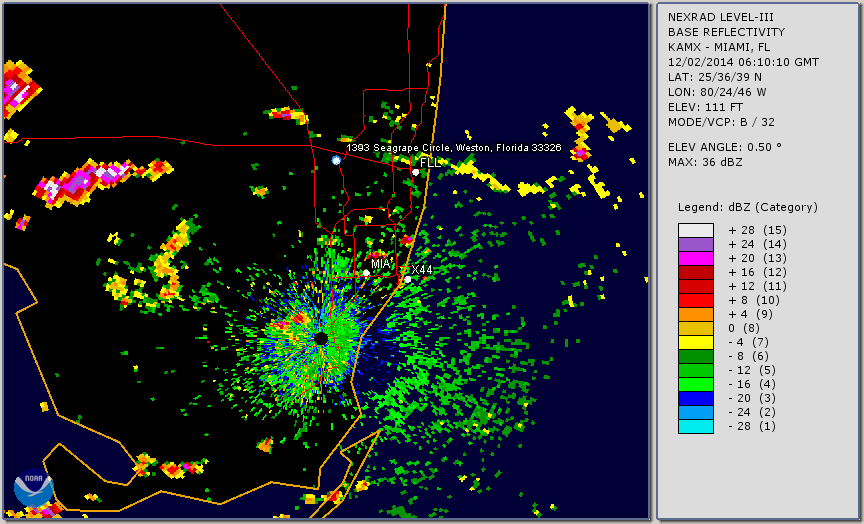864x524 pixels.
Task: Click the black radar site center dot
Action: click(x=321, y=338)
